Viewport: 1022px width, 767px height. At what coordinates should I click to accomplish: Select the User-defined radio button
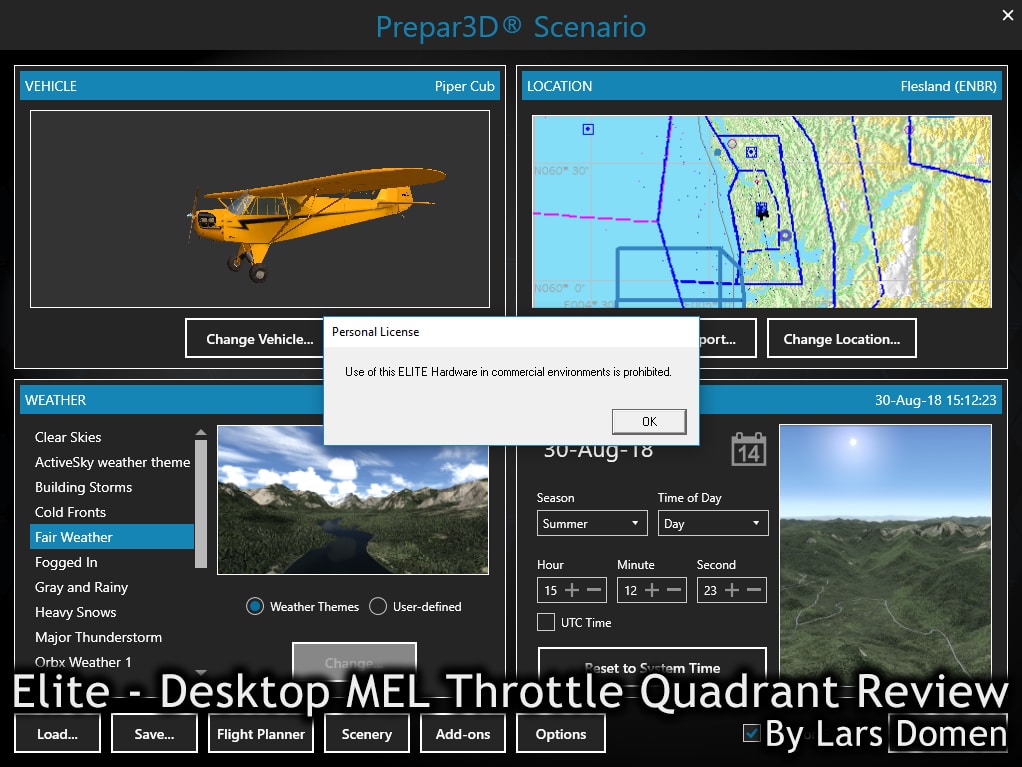coord(378,606)
